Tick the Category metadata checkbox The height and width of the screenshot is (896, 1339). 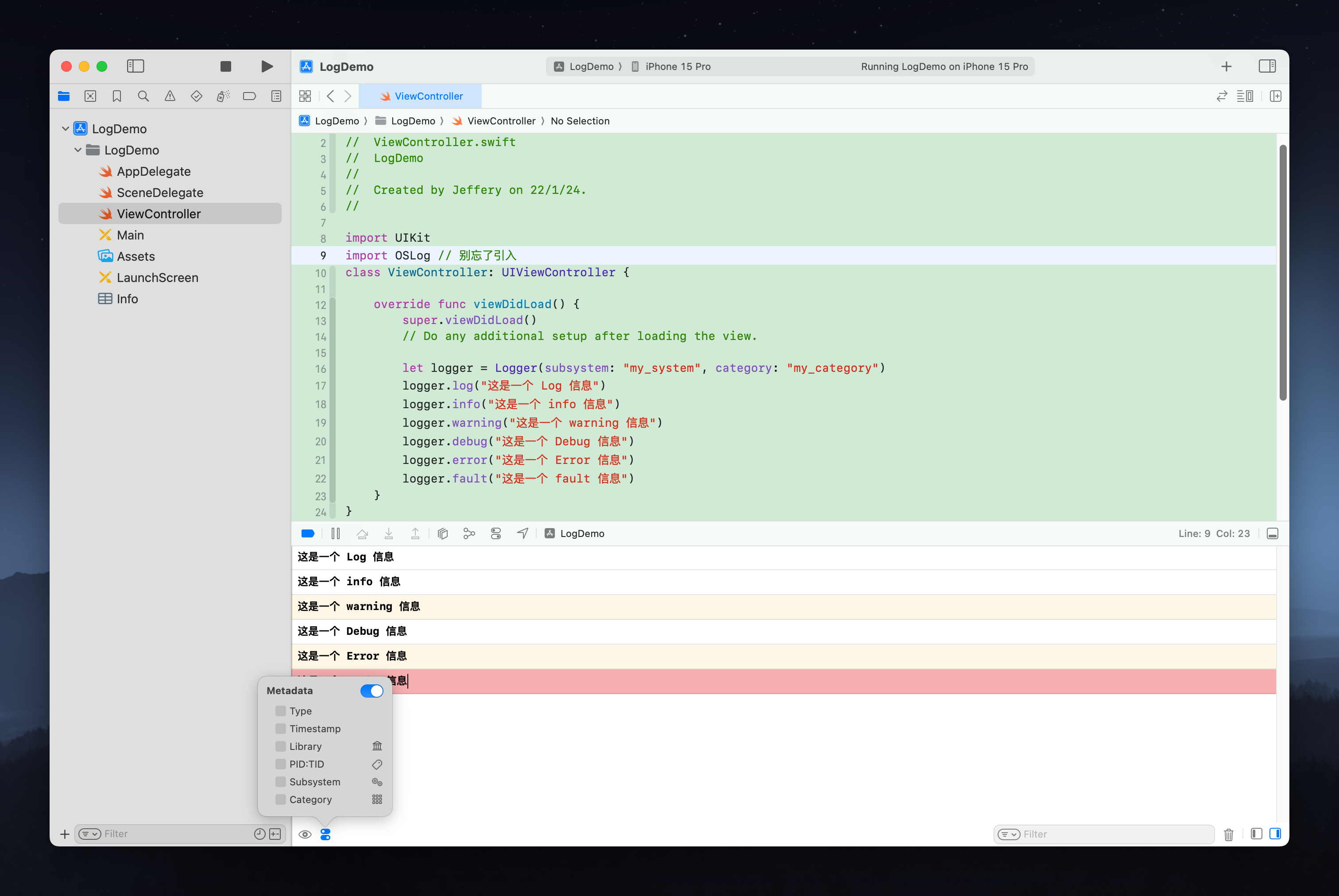tap(281, 799)
